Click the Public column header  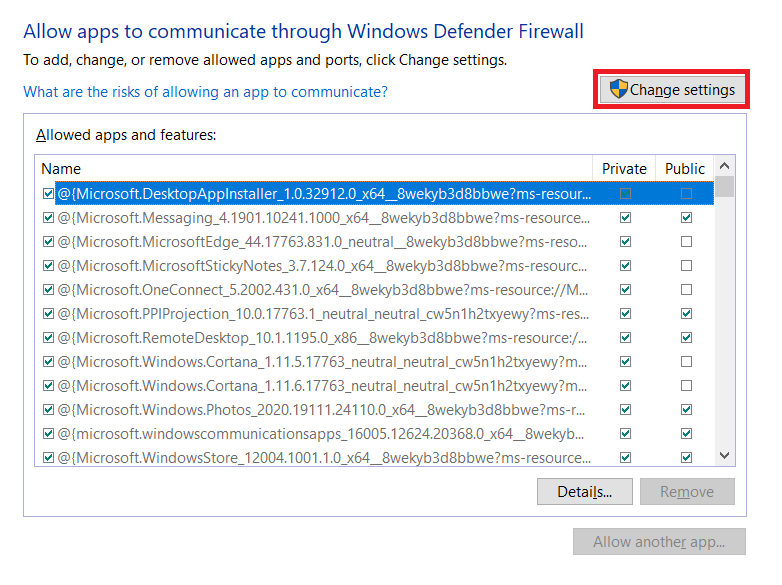tap(685, 168)
